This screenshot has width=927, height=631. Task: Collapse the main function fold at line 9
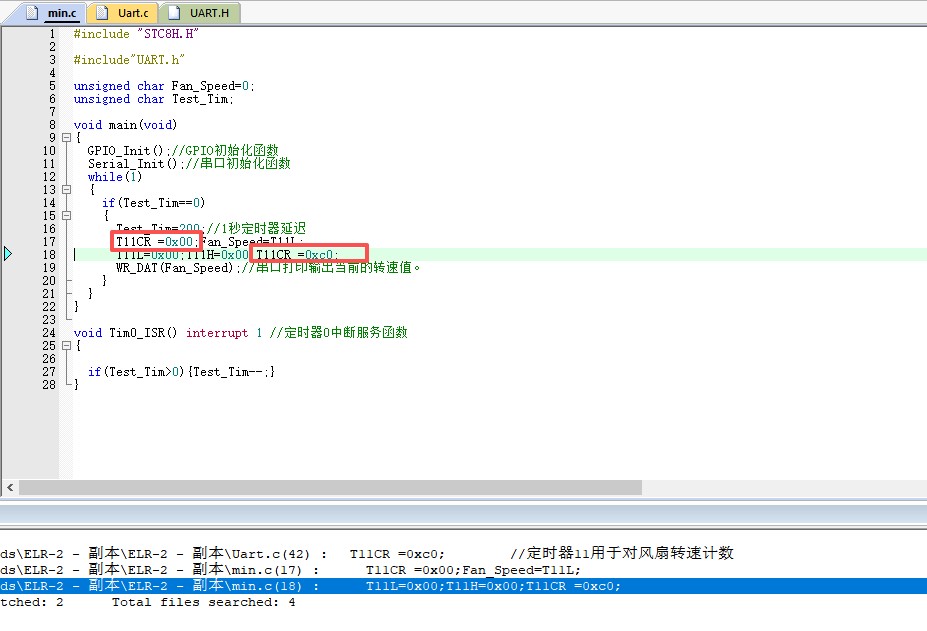click(66, 138)
